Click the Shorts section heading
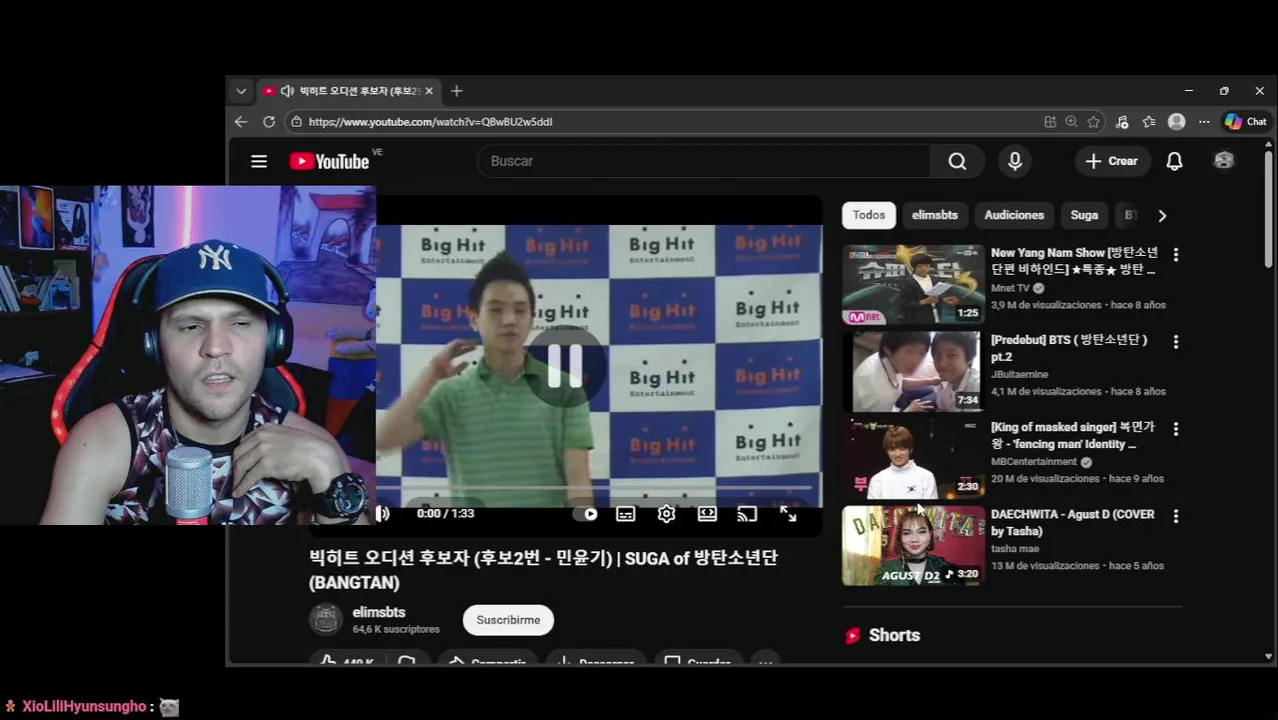The width and height of the screenshot is (1278, 720). tap(894, 635)
